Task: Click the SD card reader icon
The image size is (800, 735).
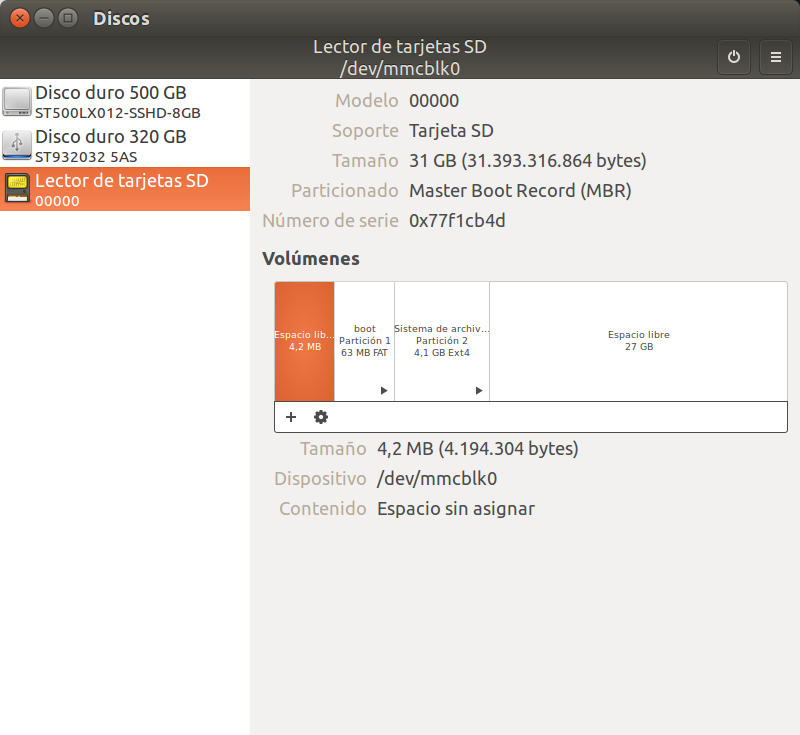Action: coord(17,188)
